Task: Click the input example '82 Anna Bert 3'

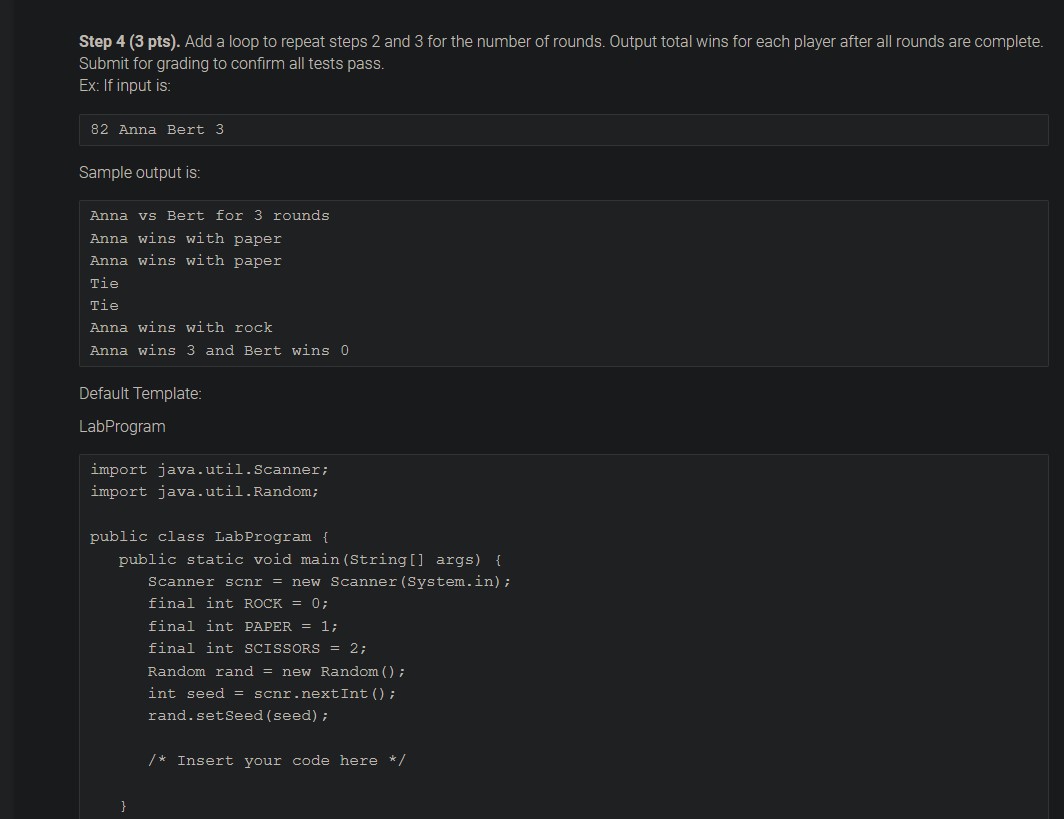Action: click(x=157, y=130)
